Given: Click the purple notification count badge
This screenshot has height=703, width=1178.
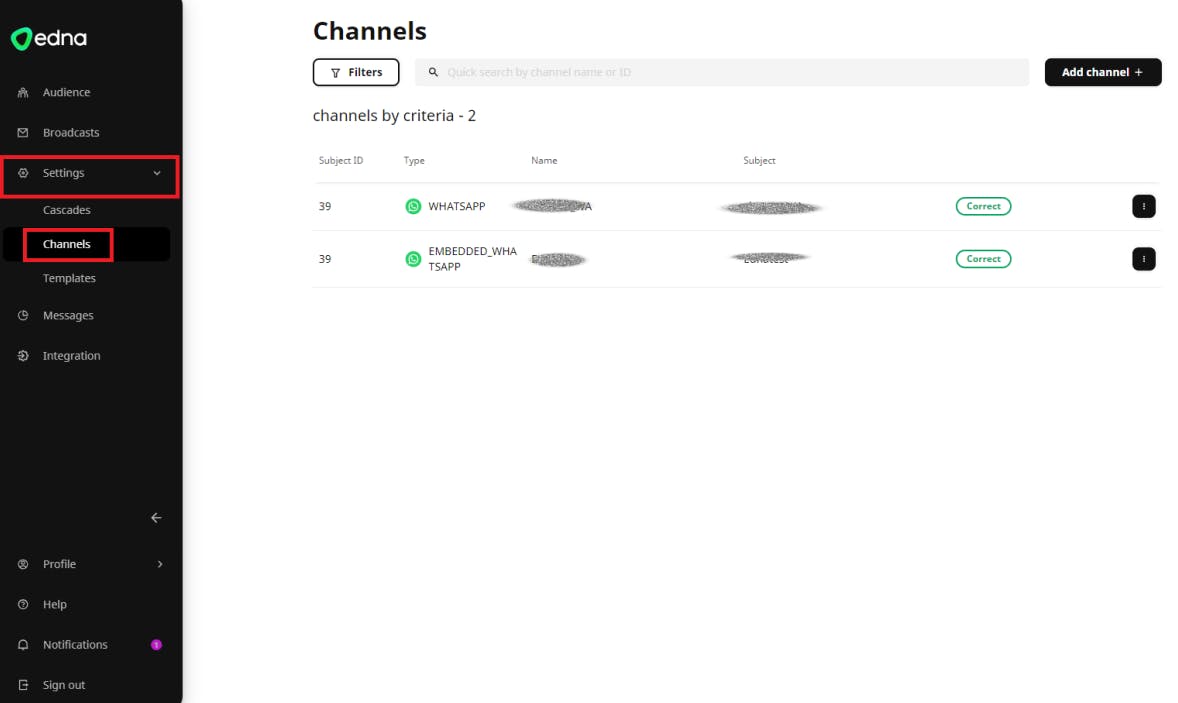Looking at the screenshot, I should (156, 644).
